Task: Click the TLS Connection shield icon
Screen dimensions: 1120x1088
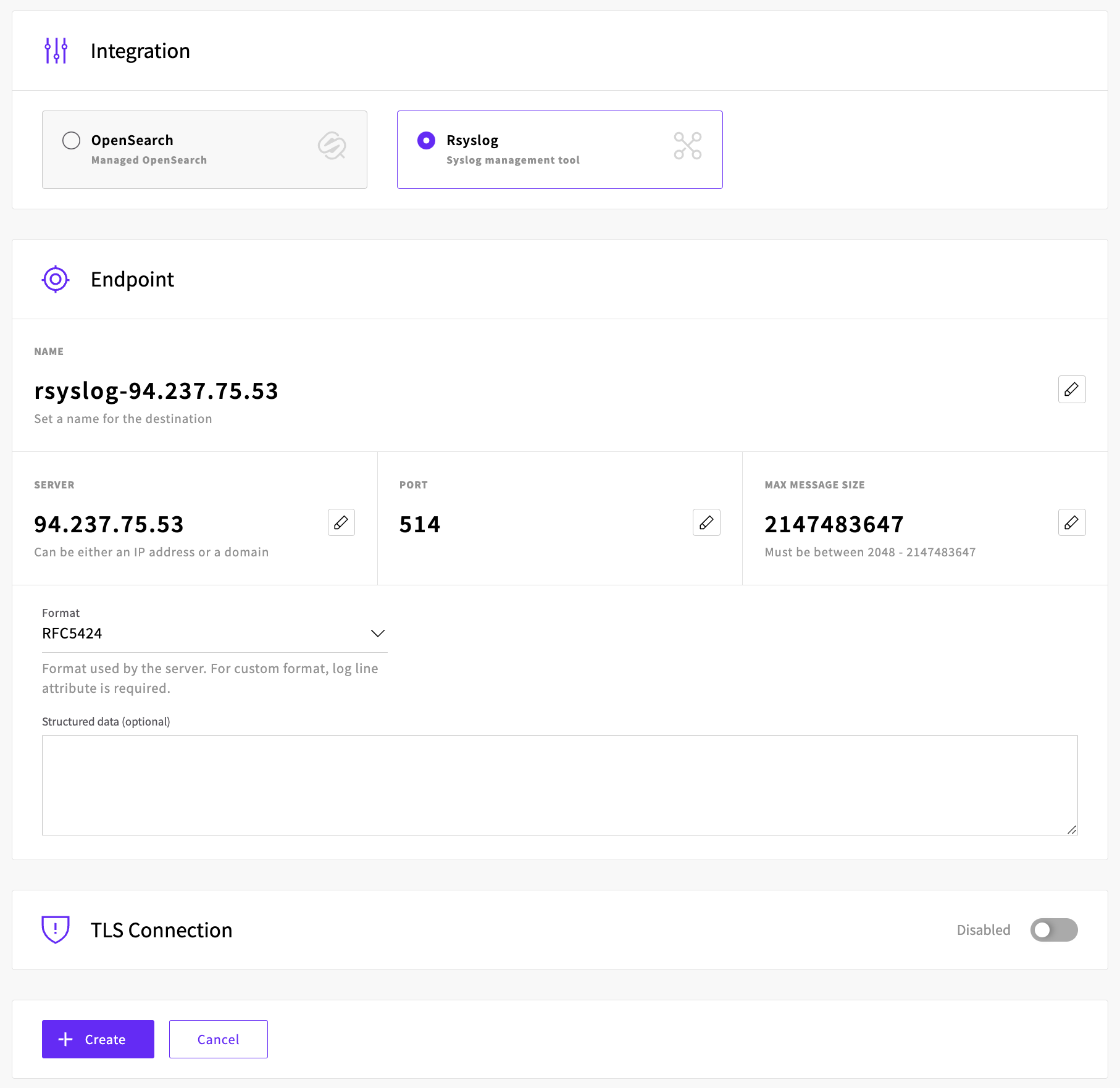Action: click(56, 929)
